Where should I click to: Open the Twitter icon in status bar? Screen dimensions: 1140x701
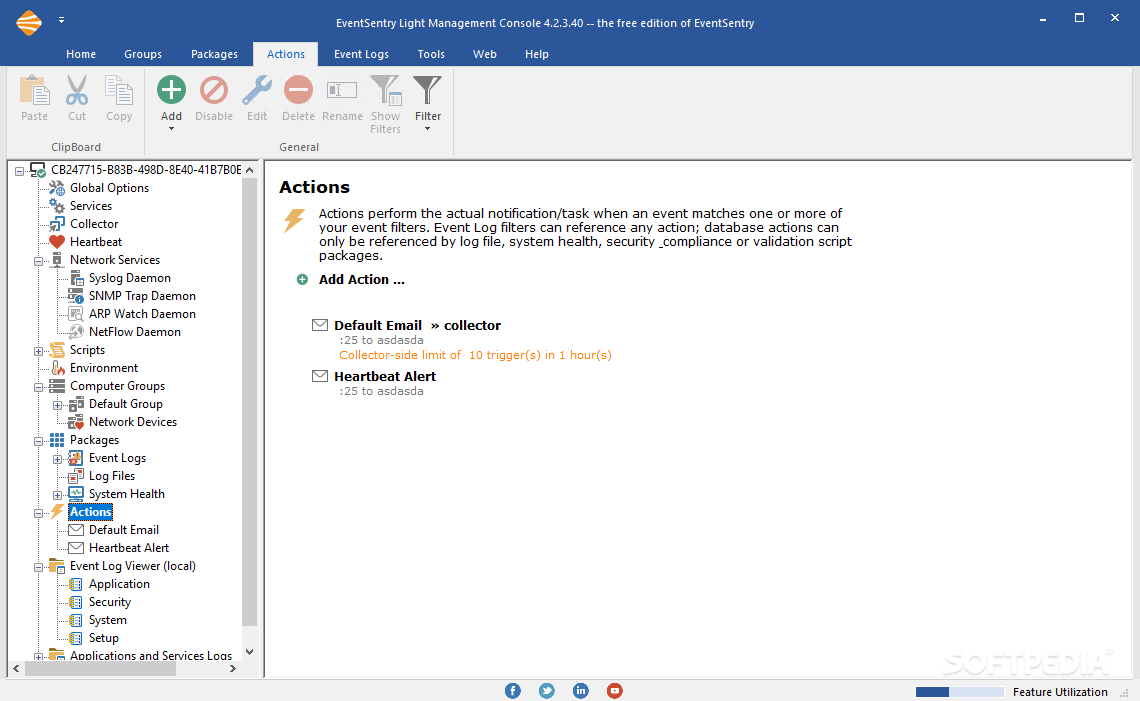point(547,691)
